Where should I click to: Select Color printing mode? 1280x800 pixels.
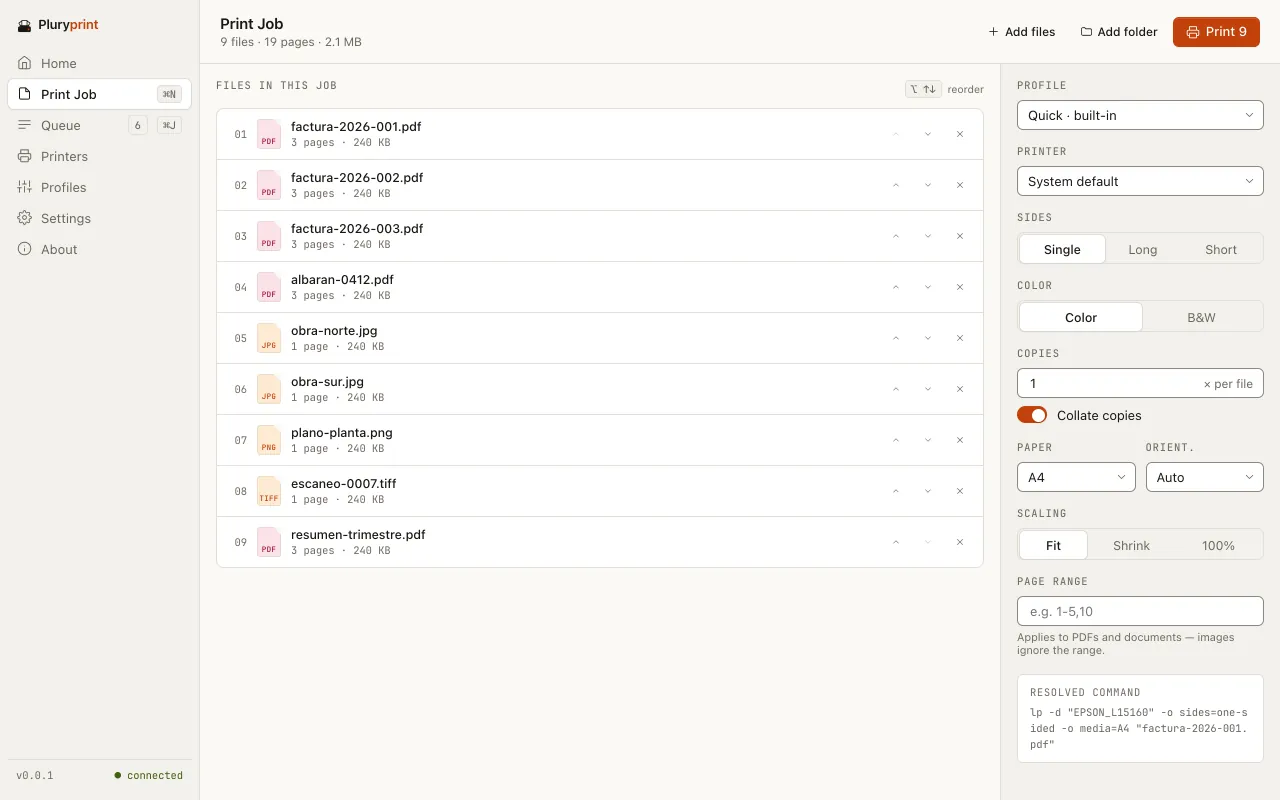coord(1081,317)
